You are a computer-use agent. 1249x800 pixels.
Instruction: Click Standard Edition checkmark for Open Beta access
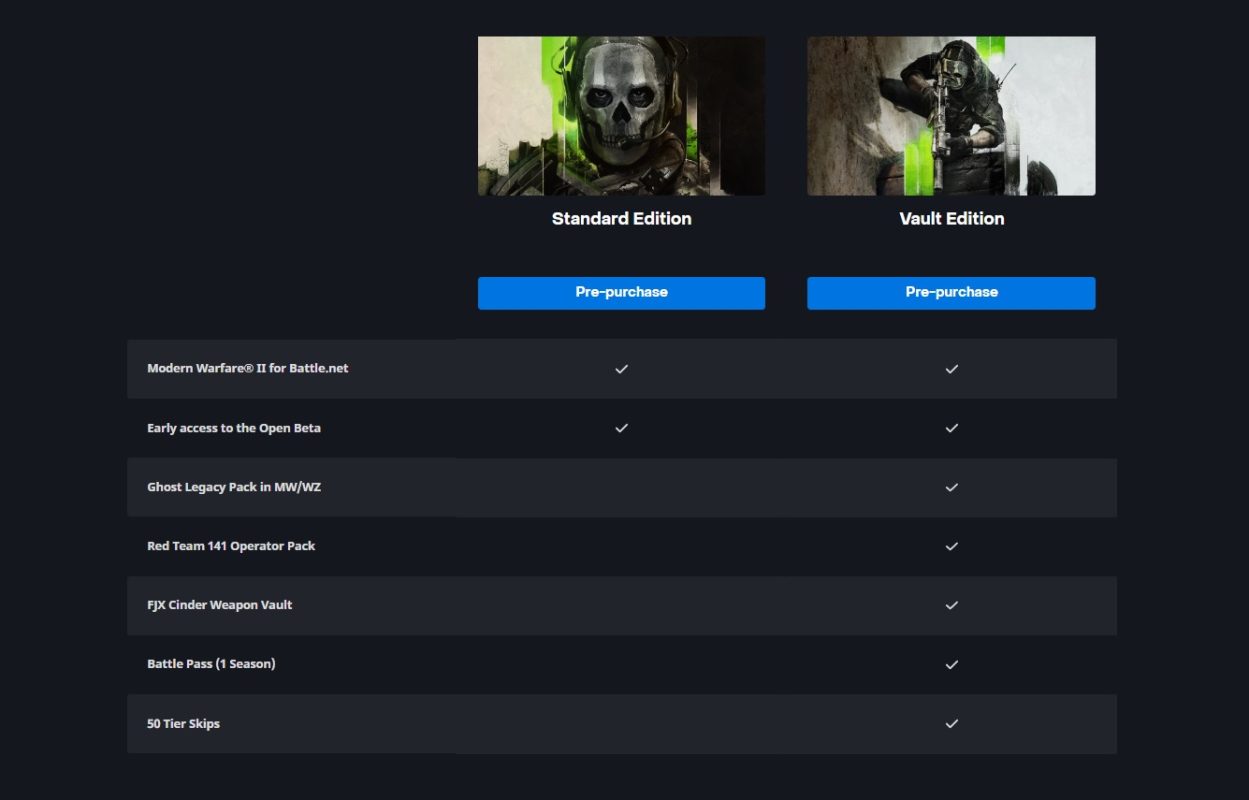point(621,428)
